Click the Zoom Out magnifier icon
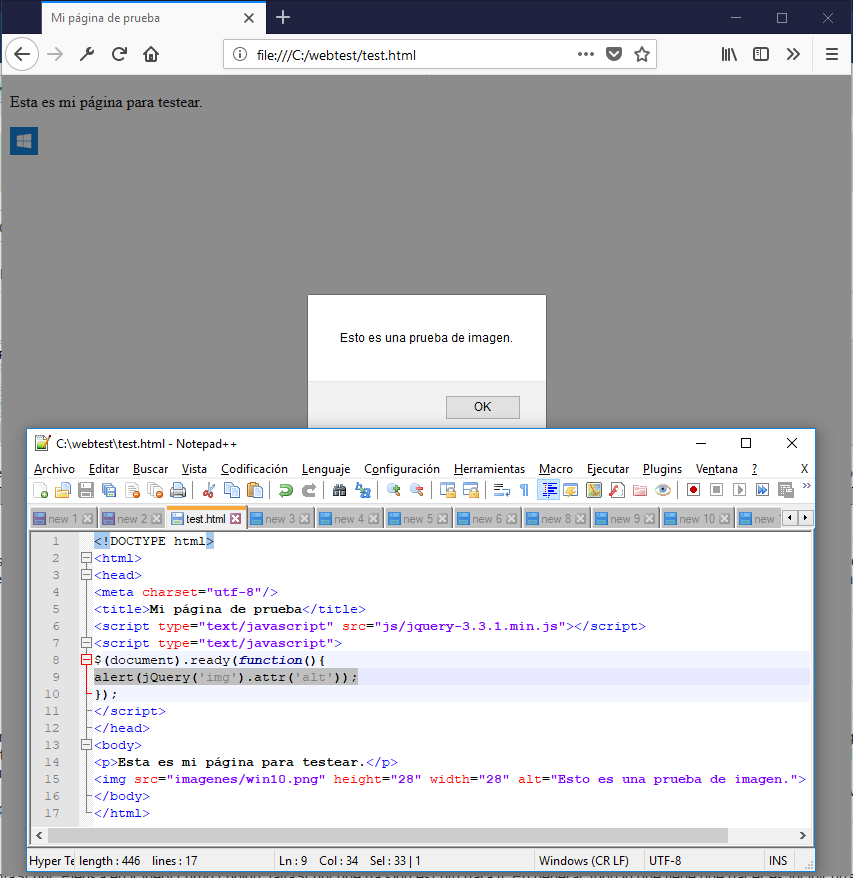 point(416,491)
